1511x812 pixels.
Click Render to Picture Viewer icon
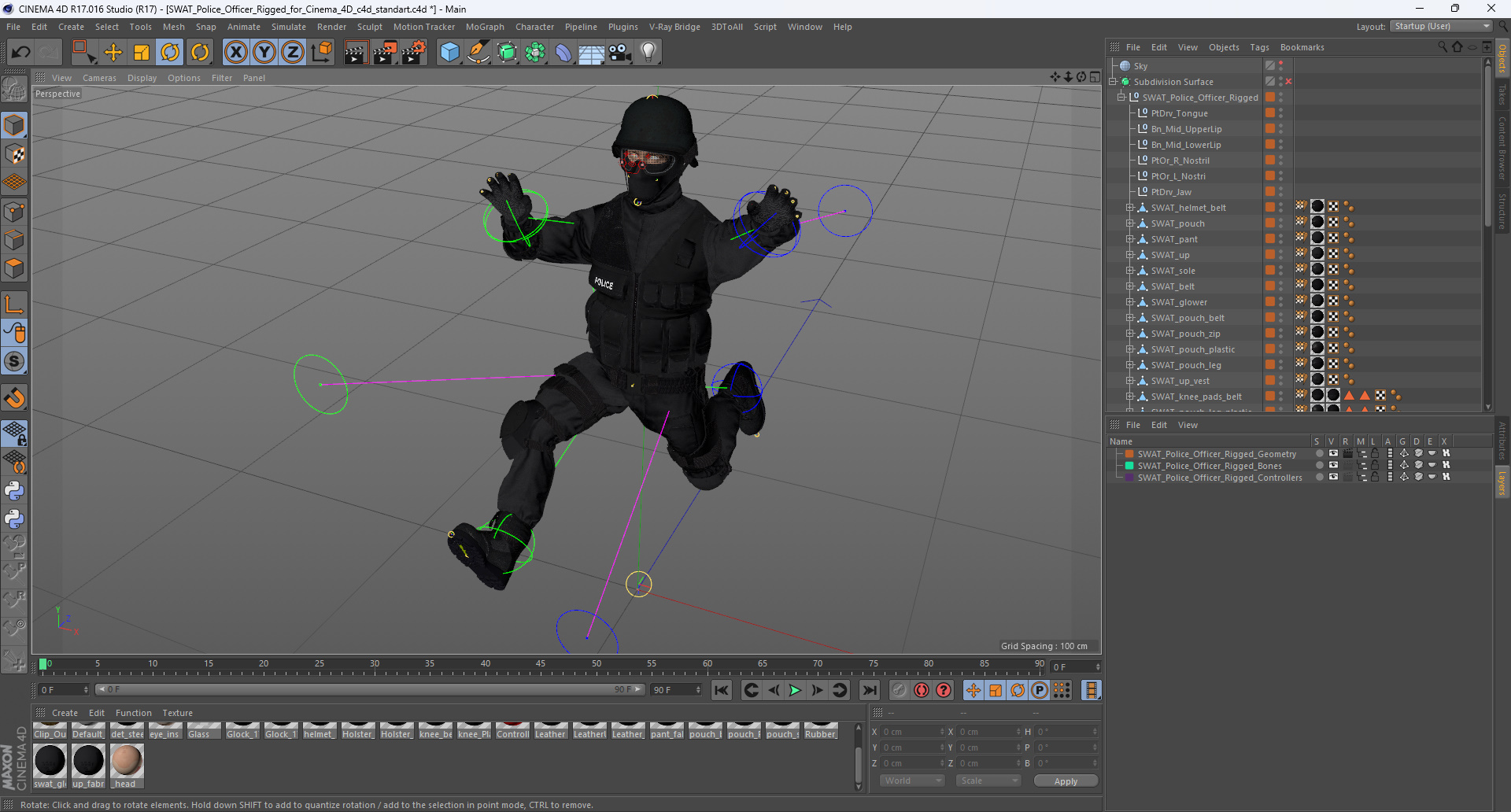point(385,53)
